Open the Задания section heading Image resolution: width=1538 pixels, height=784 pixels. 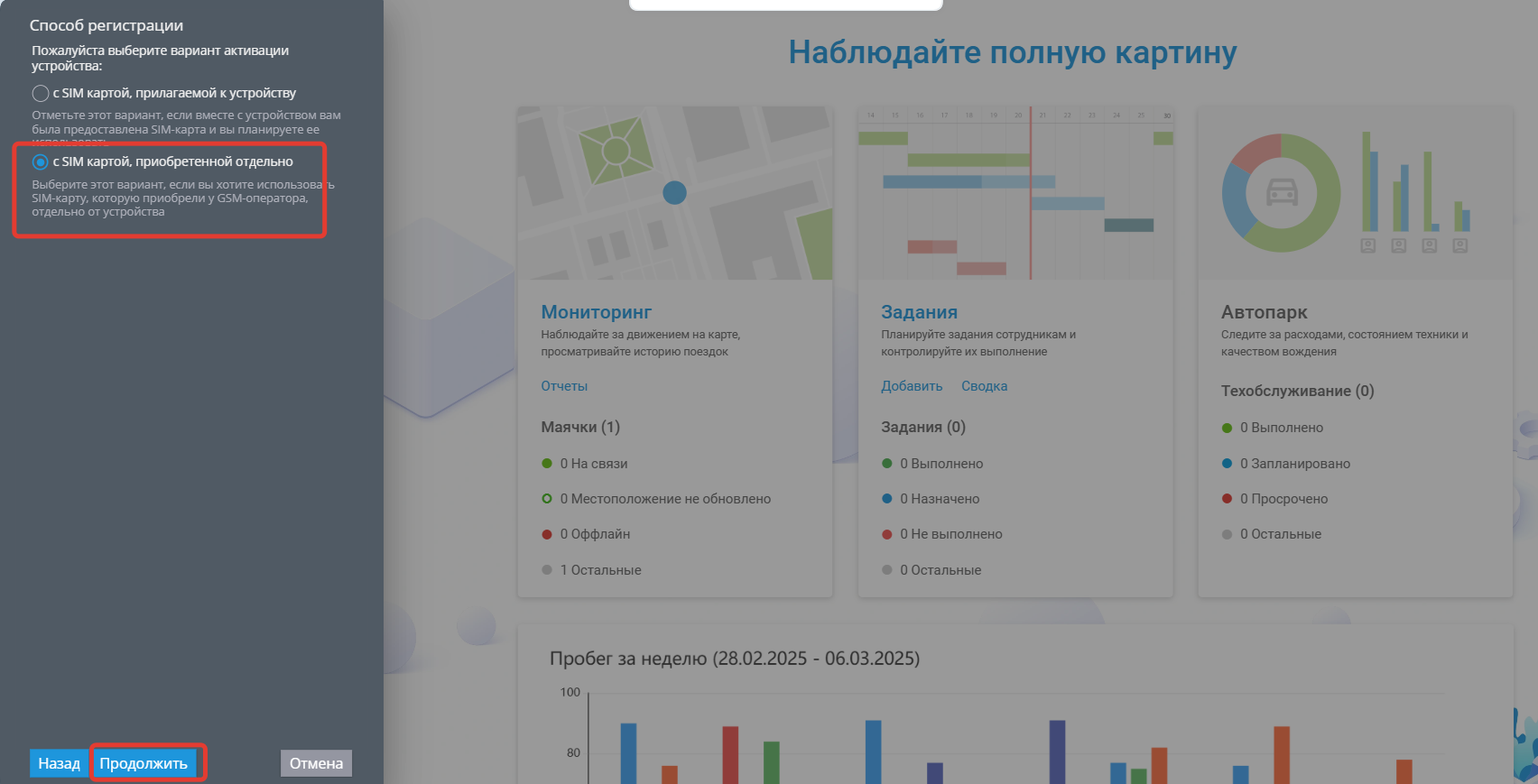point(919,312)
